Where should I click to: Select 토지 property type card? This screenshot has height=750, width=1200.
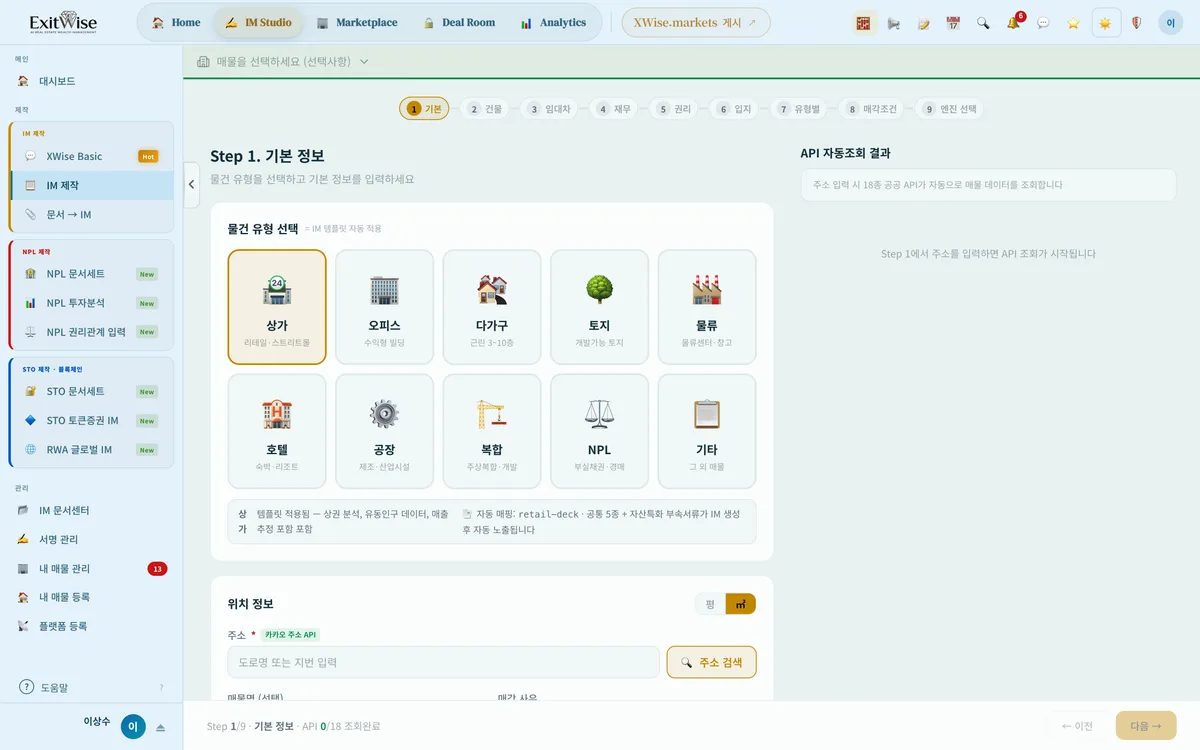599,307
